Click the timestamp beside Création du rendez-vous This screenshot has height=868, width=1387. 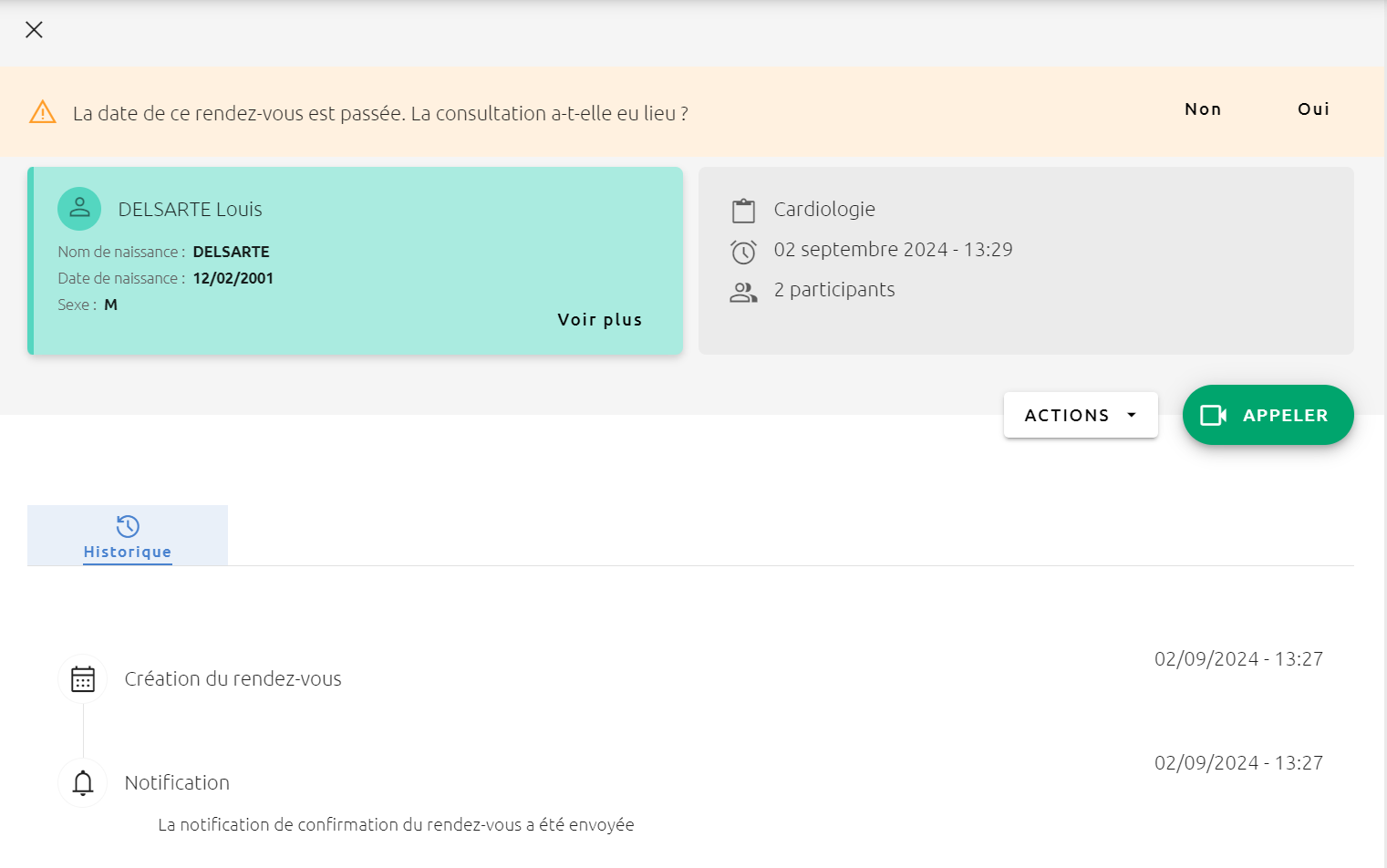tap(1238, 659)
